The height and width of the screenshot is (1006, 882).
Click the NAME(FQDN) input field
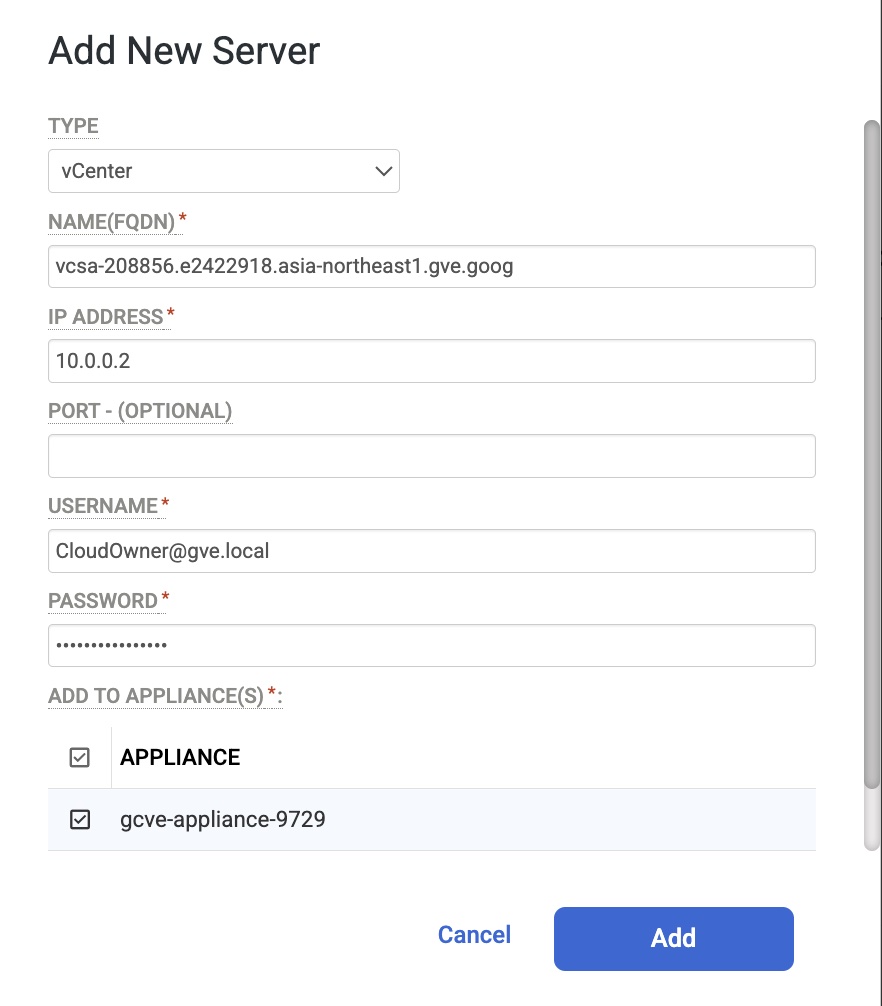pos(431,267)
